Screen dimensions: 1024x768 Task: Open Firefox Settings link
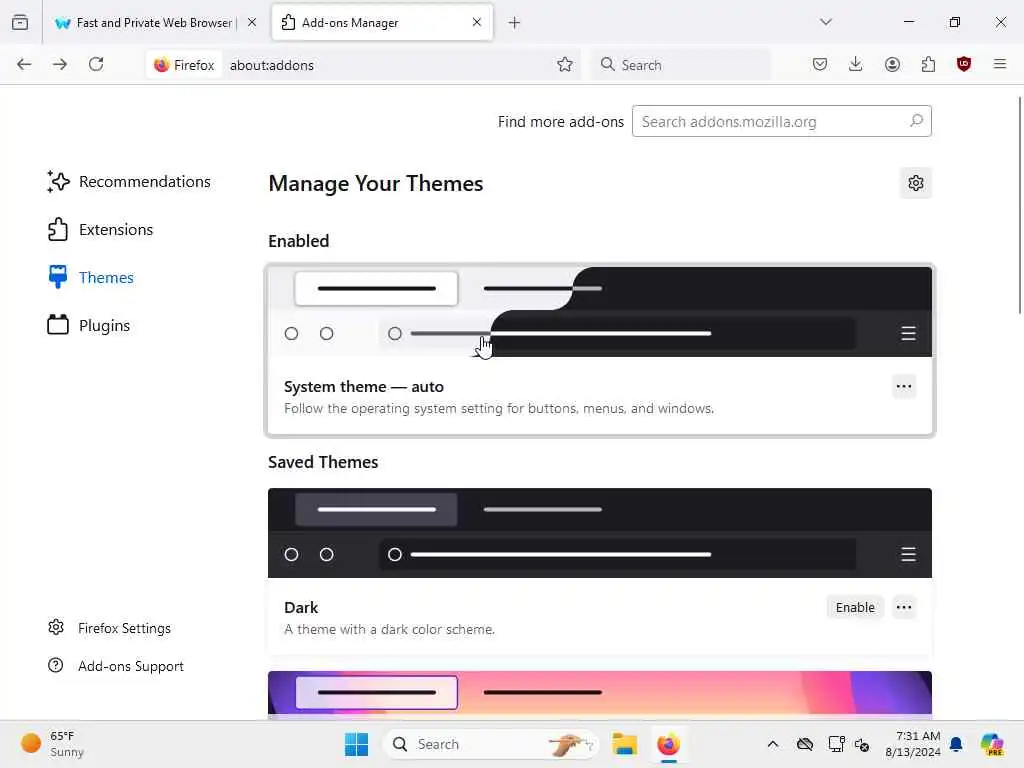pos(109,628)
